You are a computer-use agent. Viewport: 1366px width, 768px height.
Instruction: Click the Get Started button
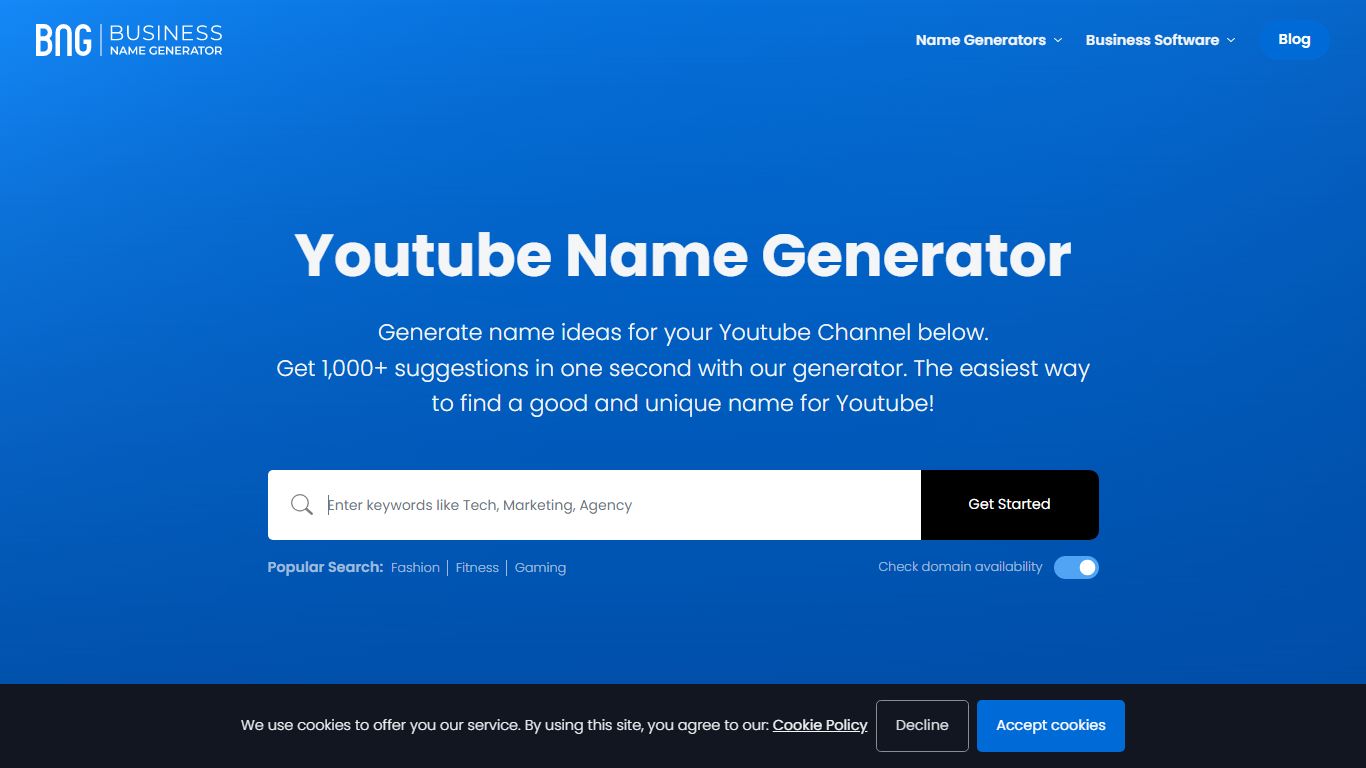[x=1009, y=505]
